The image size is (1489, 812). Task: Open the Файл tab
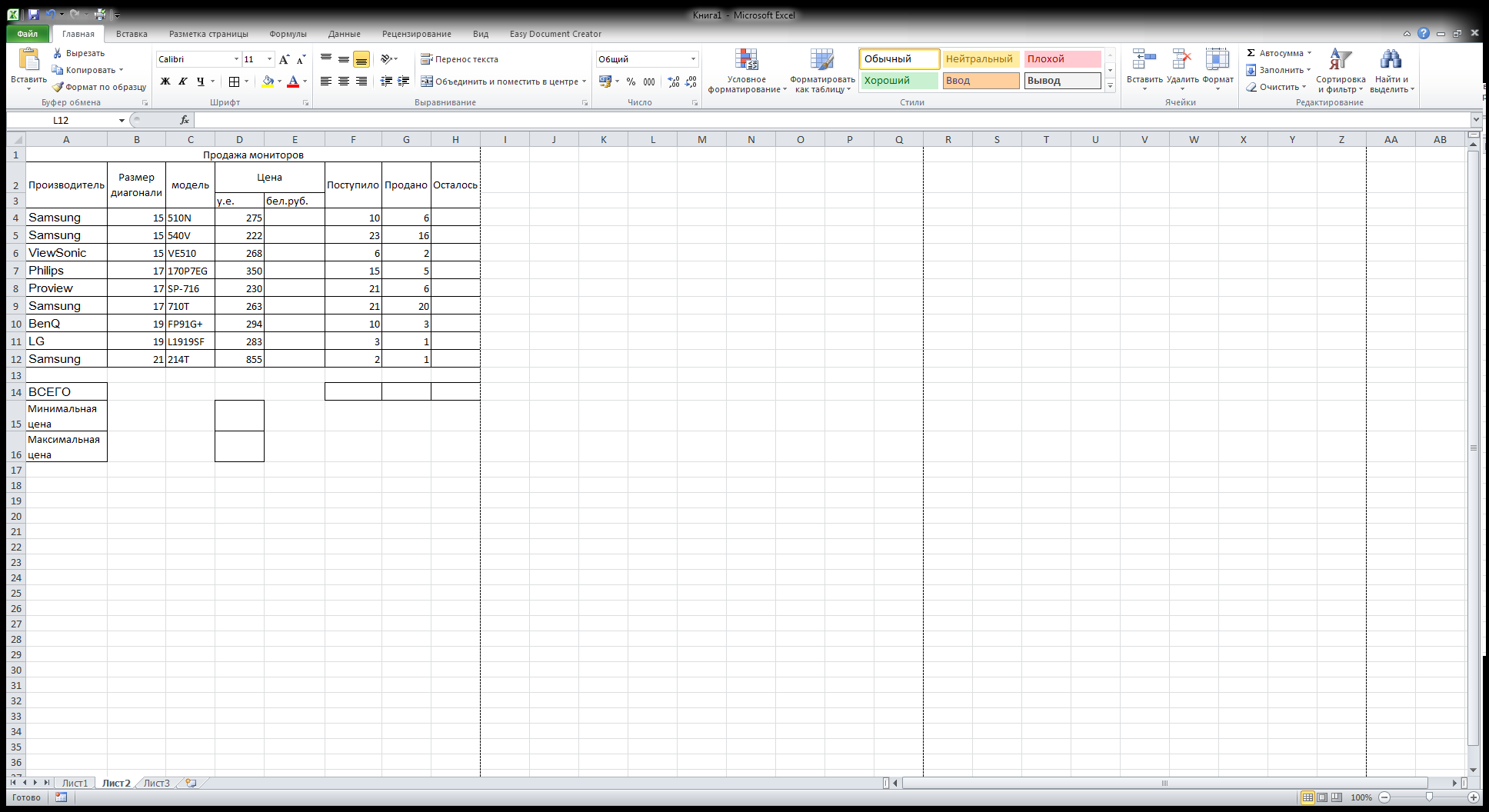click(x=28, y=34)
